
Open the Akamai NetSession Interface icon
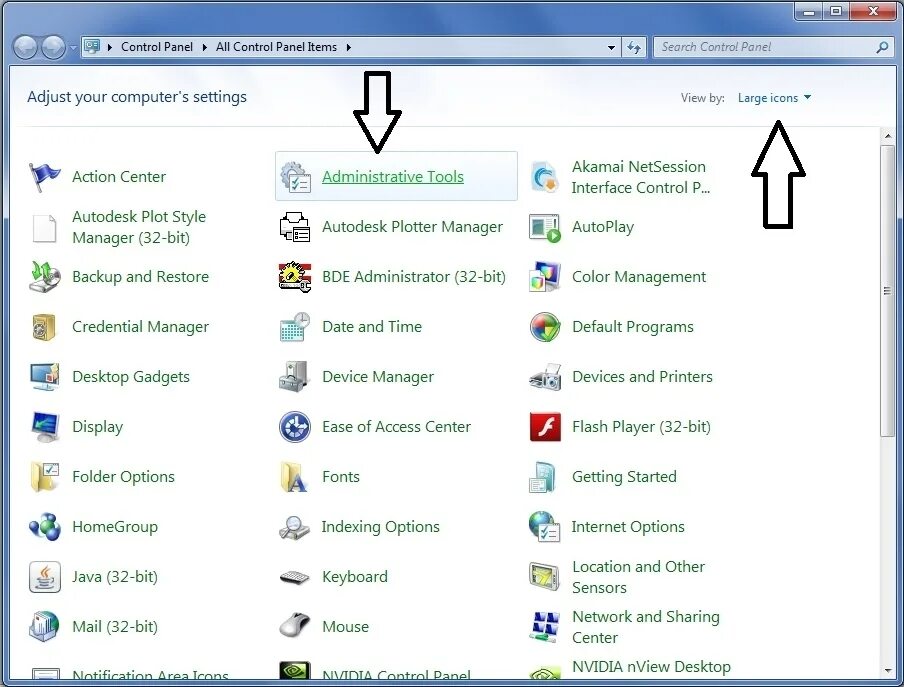click(x=544, y=177)
